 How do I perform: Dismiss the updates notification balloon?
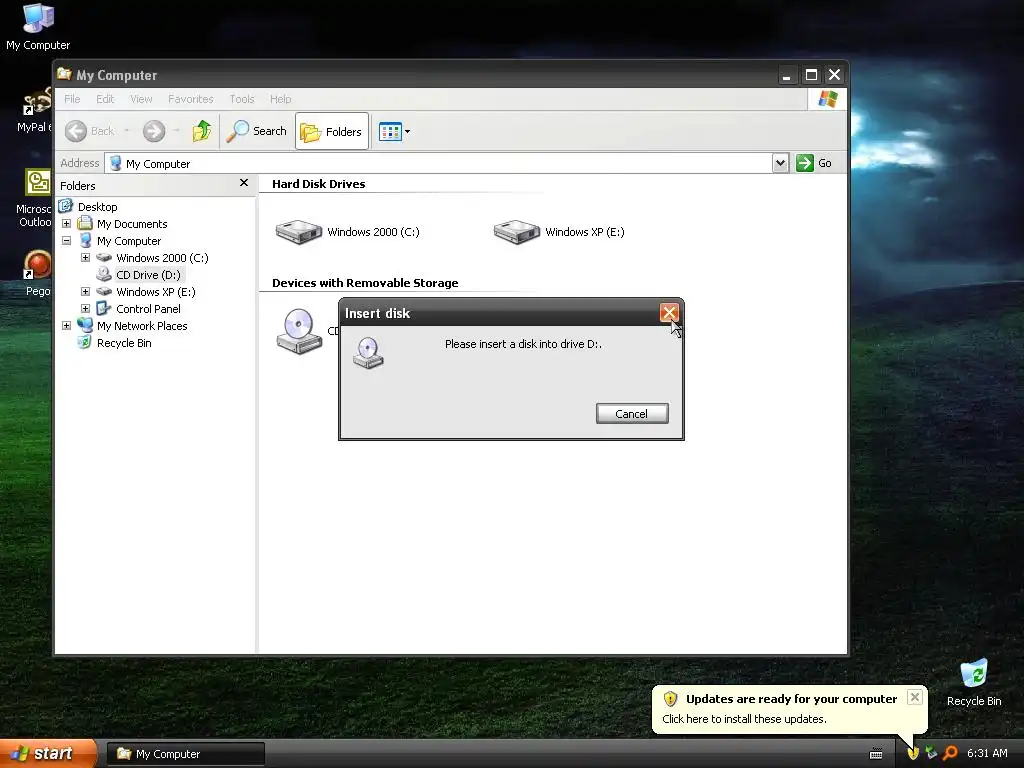coord(915,697)
